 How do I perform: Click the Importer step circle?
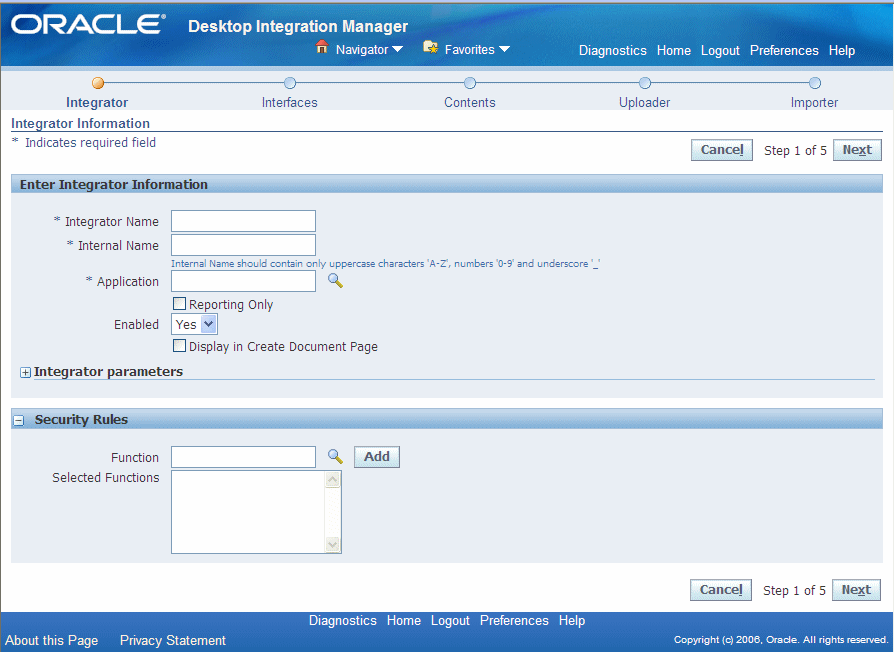(815, 83)
